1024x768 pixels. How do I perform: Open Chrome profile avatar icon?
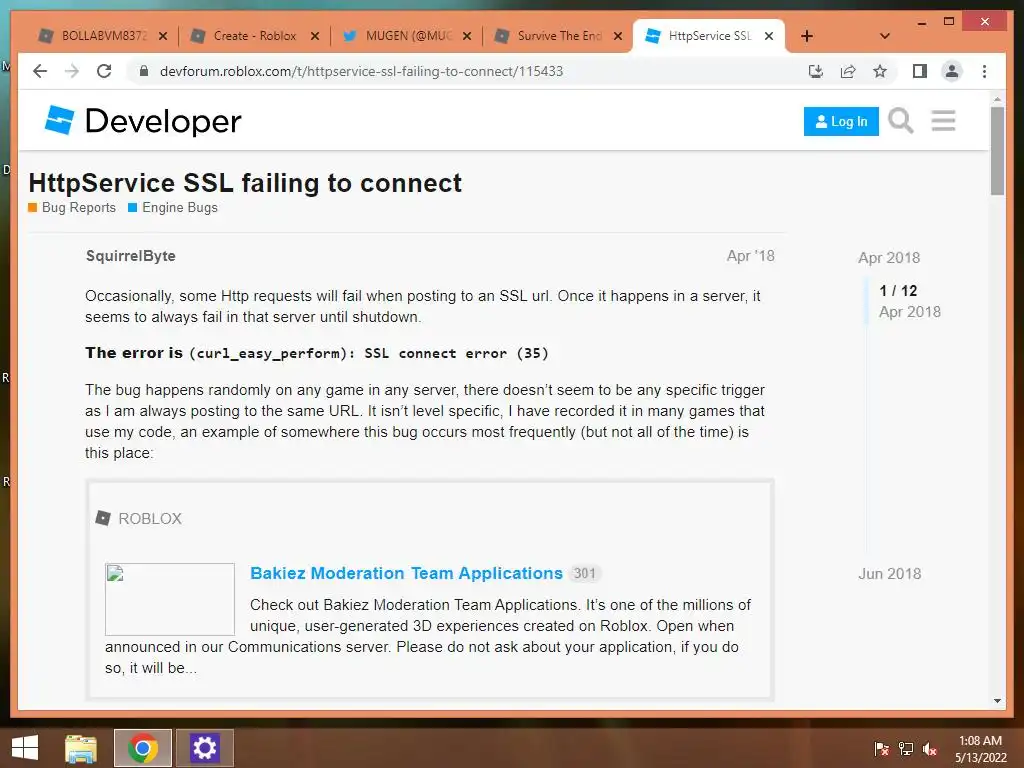tap(952, 71)
